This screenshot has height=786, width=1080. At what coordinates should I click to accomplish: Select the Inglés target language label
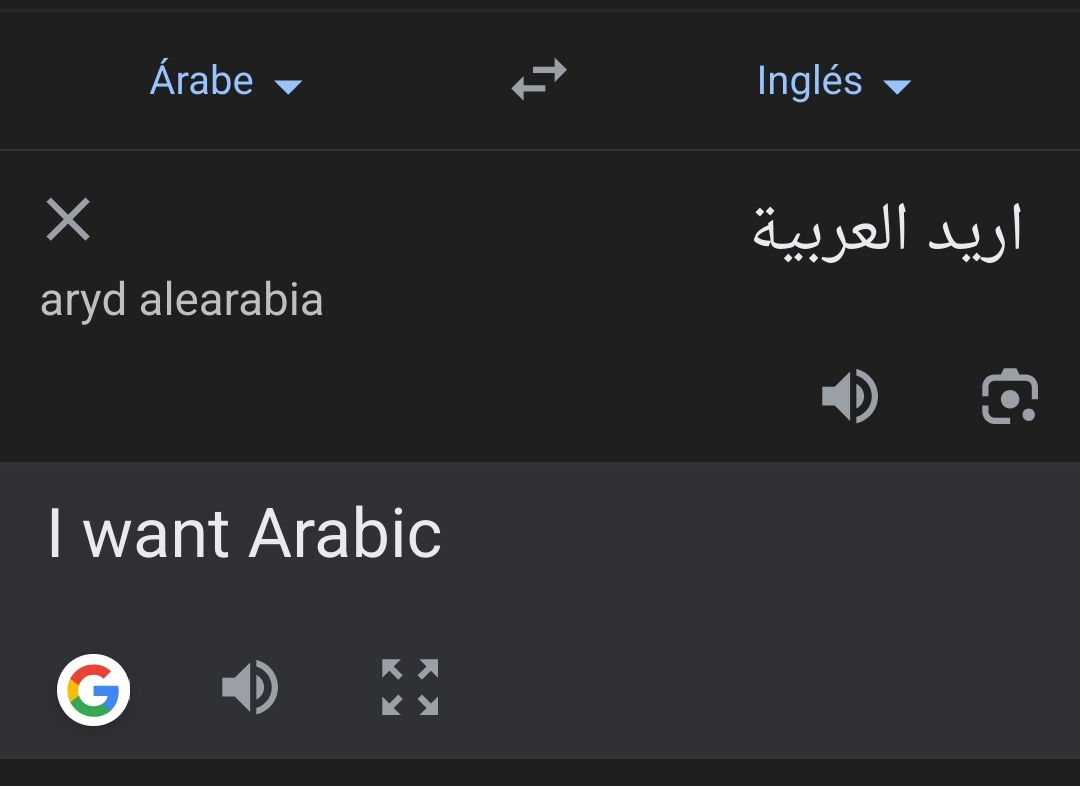(809, 80)
